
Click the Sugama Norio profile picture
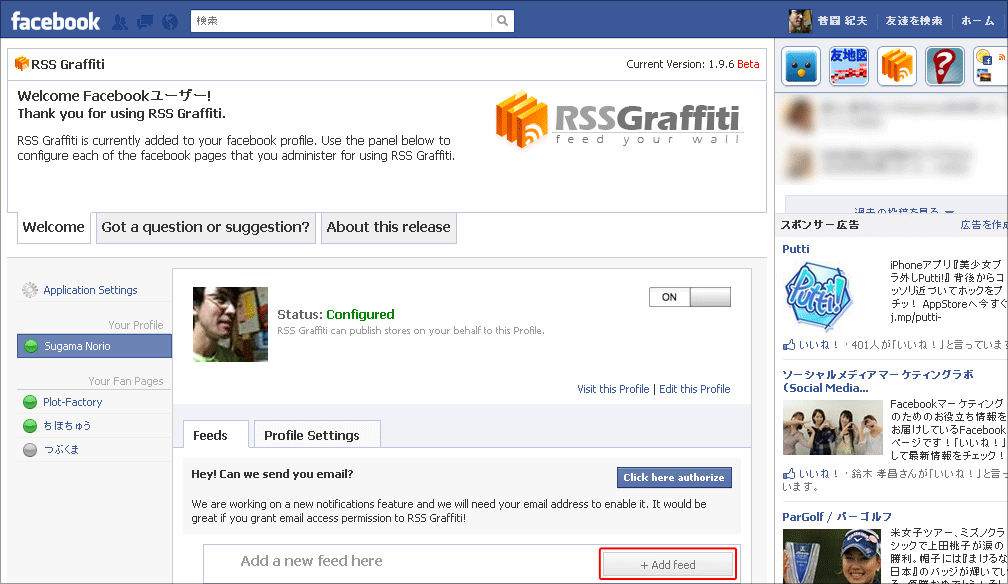click(x=230, y=324)
